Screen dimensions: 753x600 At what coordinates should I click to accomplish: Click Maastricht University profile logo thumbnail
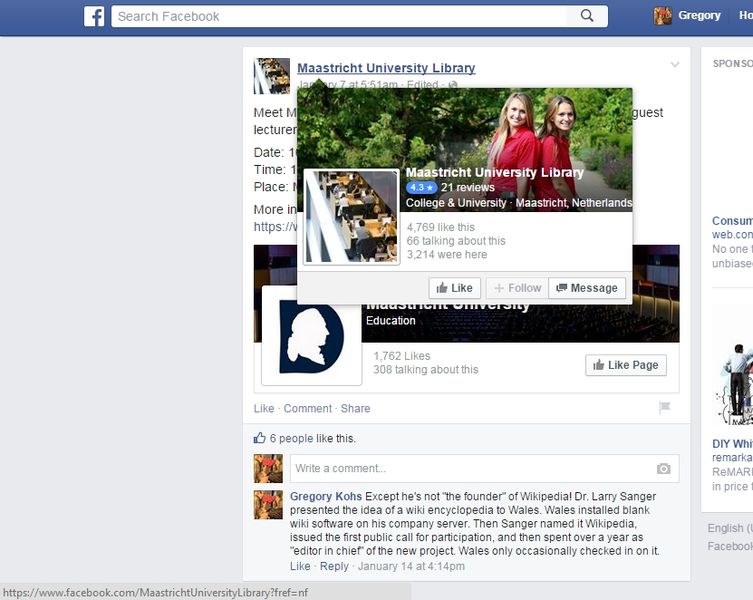pos(311,336)
